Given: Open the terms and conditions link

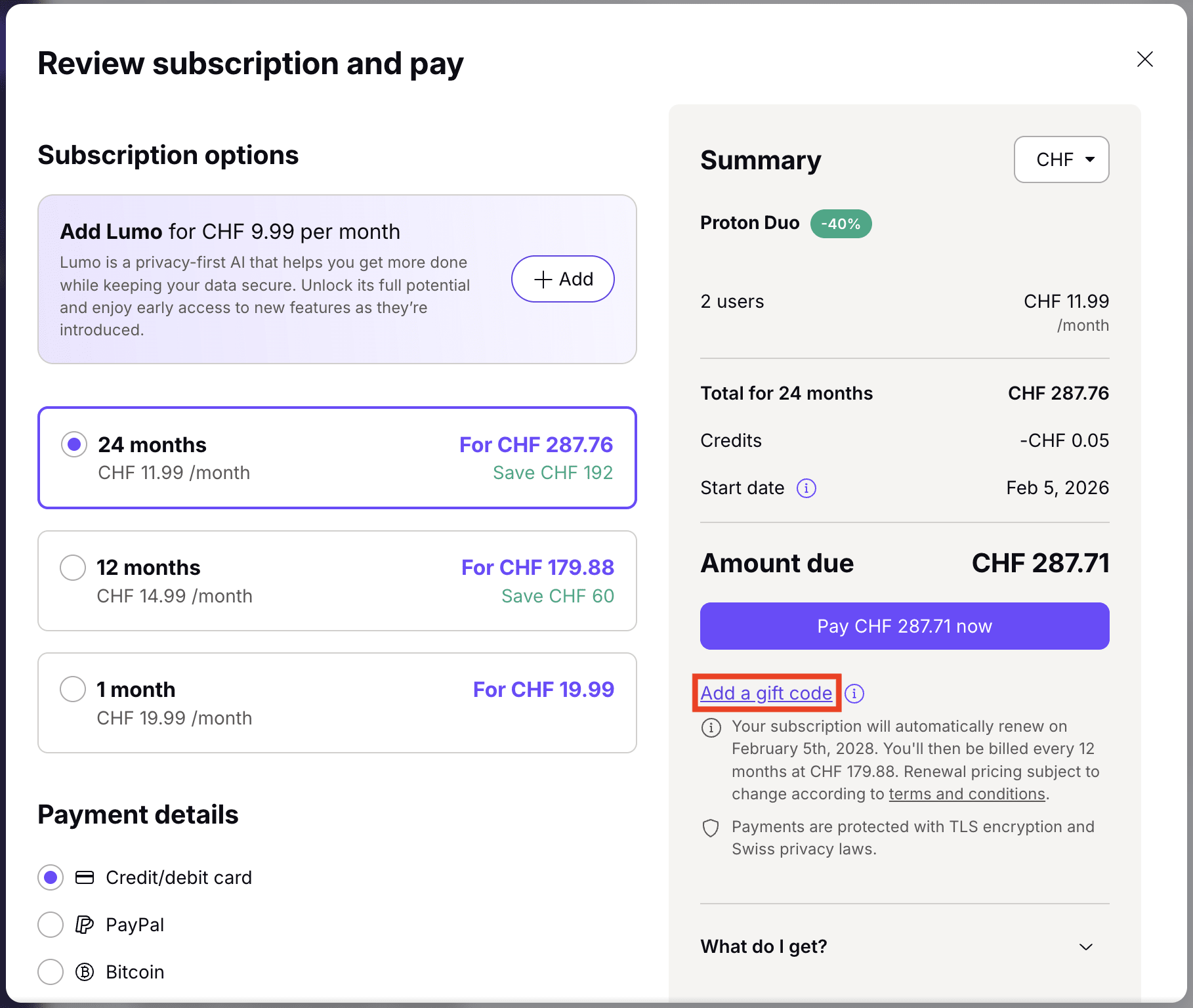Looking at the screenshot, I should point(966,793).
